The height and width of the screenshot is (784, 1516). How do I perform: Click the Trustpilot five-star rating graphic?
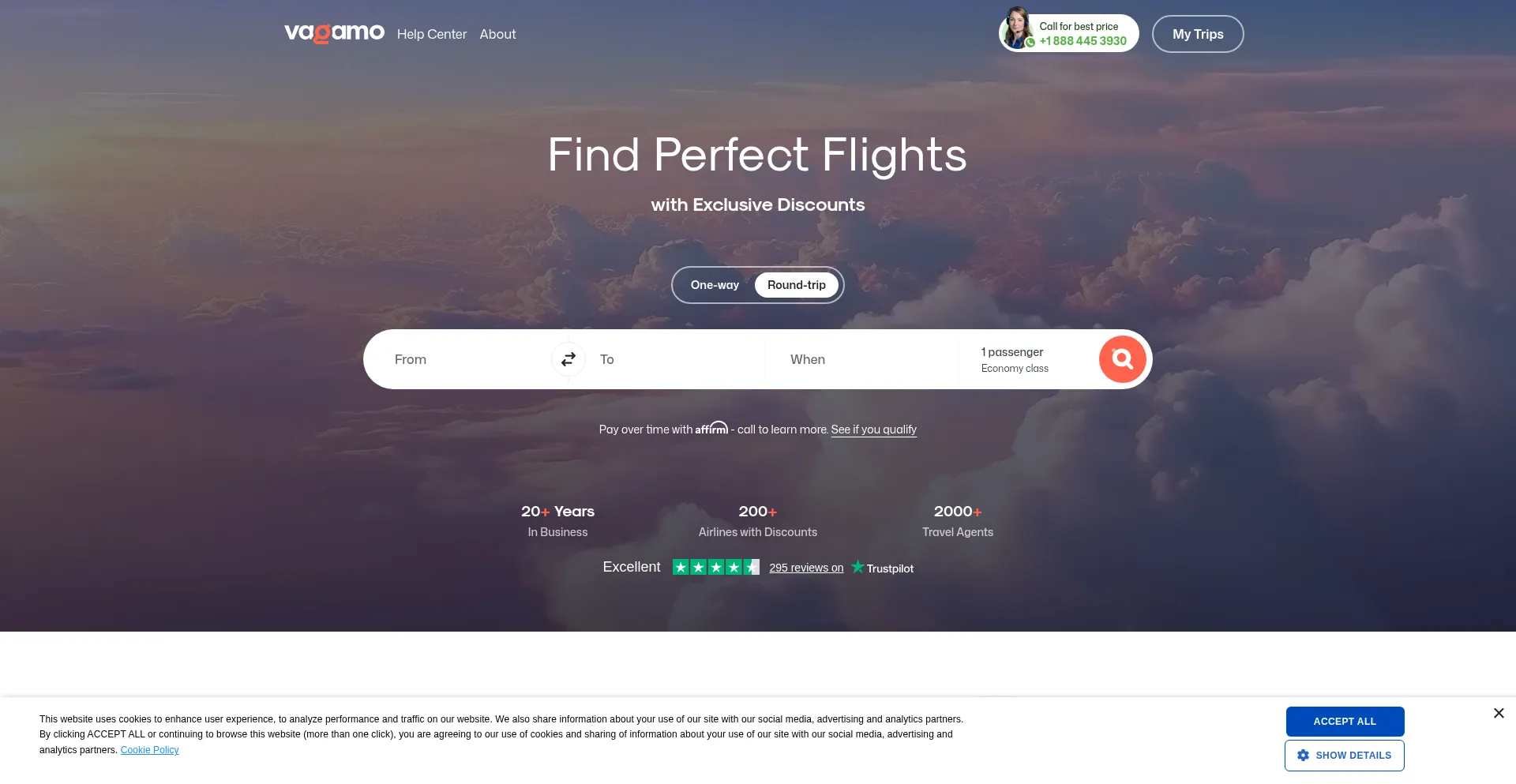tap(715, 567)
